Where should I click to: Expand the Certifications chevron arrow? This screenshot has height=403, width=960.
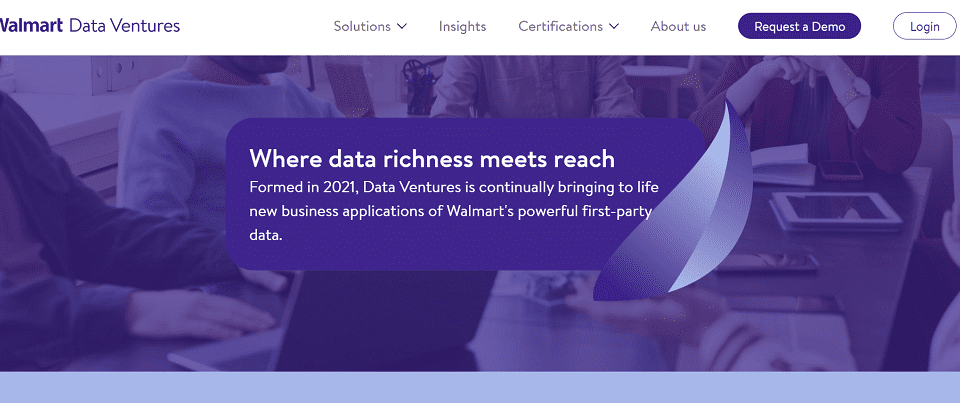point(614,26)
